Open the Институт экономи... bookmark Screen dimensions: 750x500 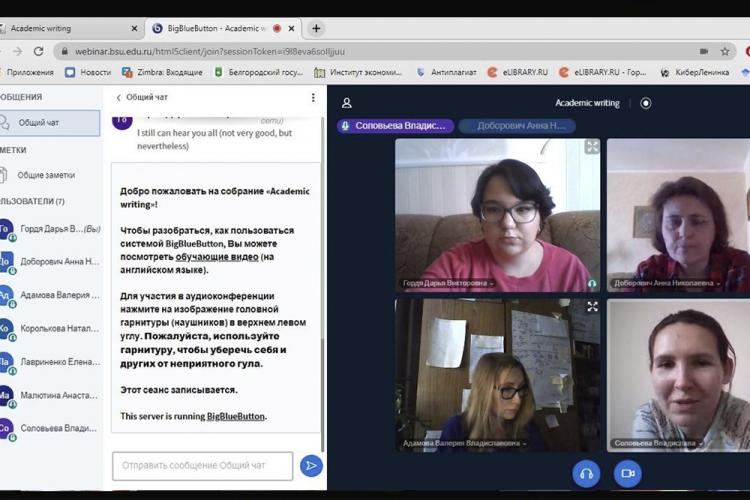coord(358,72)
